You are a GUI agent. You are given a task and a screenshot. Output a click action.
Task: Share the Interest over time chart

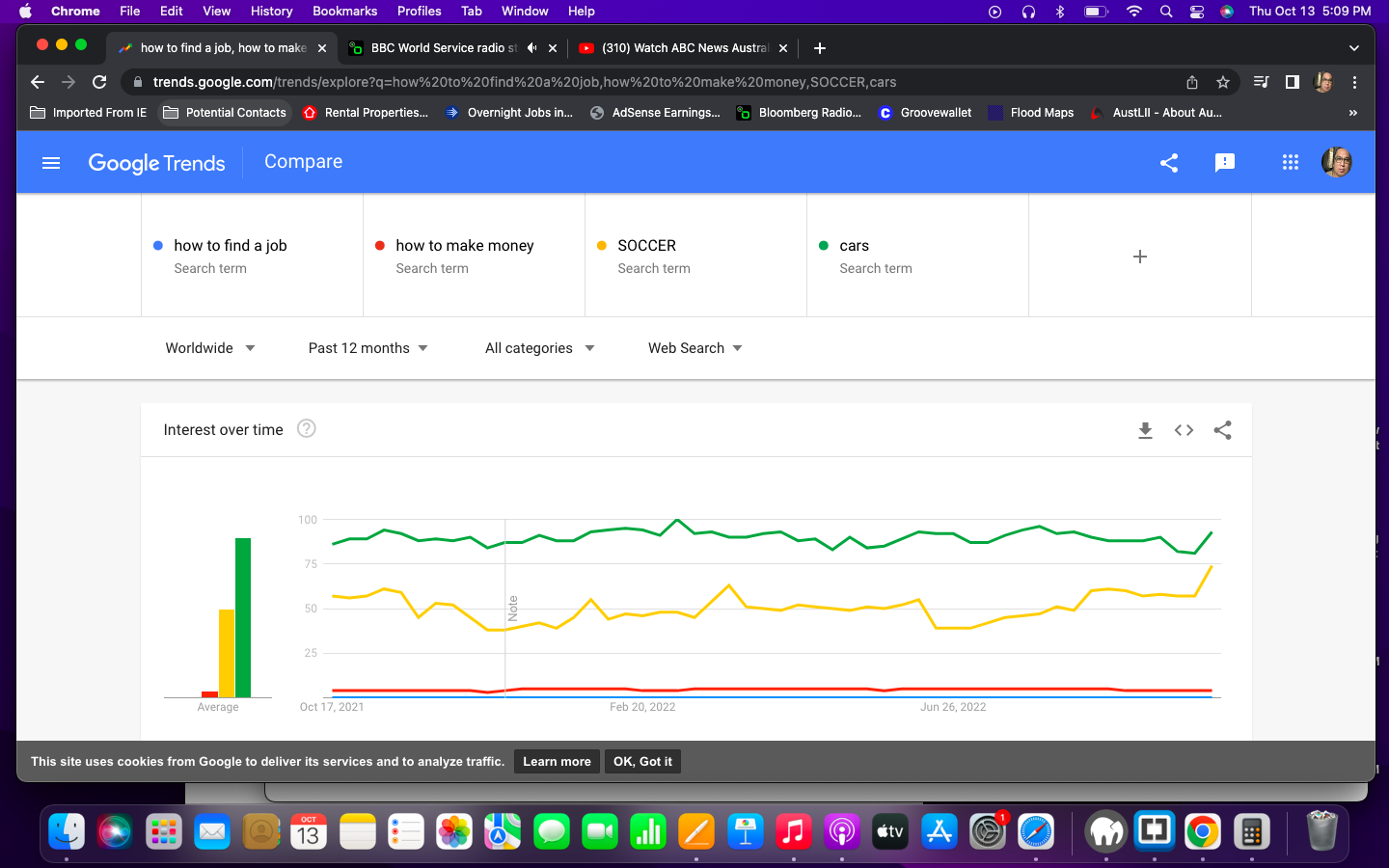[1222, 430]
